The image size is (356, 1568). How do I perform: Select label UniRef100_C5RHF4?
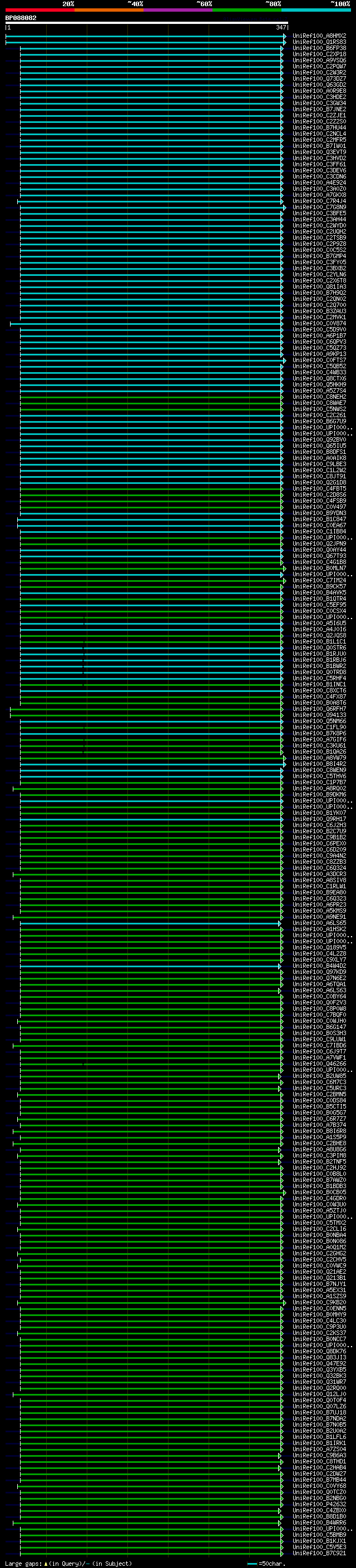[x=319, y=678]
